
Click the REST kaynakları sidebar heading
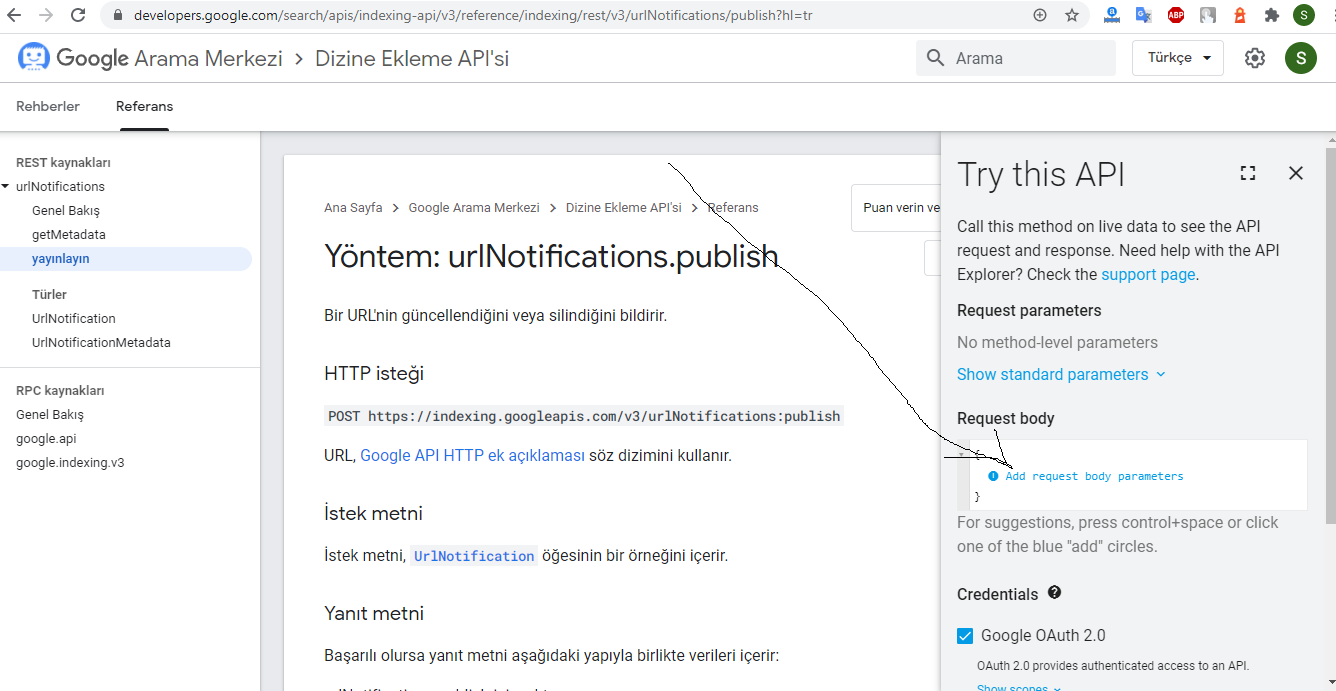pyautogui.click(x=63, y=163)
